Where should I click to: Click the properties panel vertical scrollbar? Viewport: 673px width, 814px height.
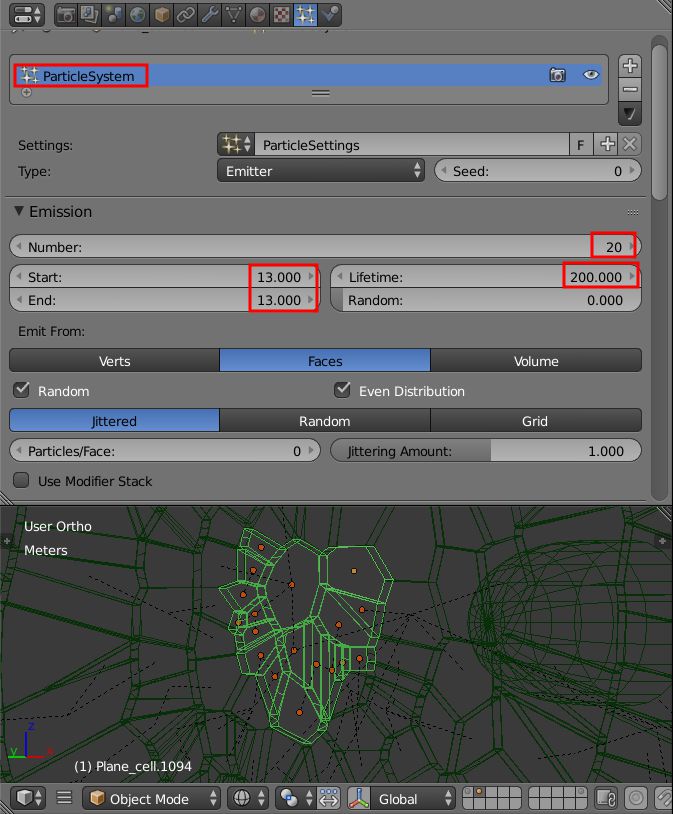click(x=659, y=122)
